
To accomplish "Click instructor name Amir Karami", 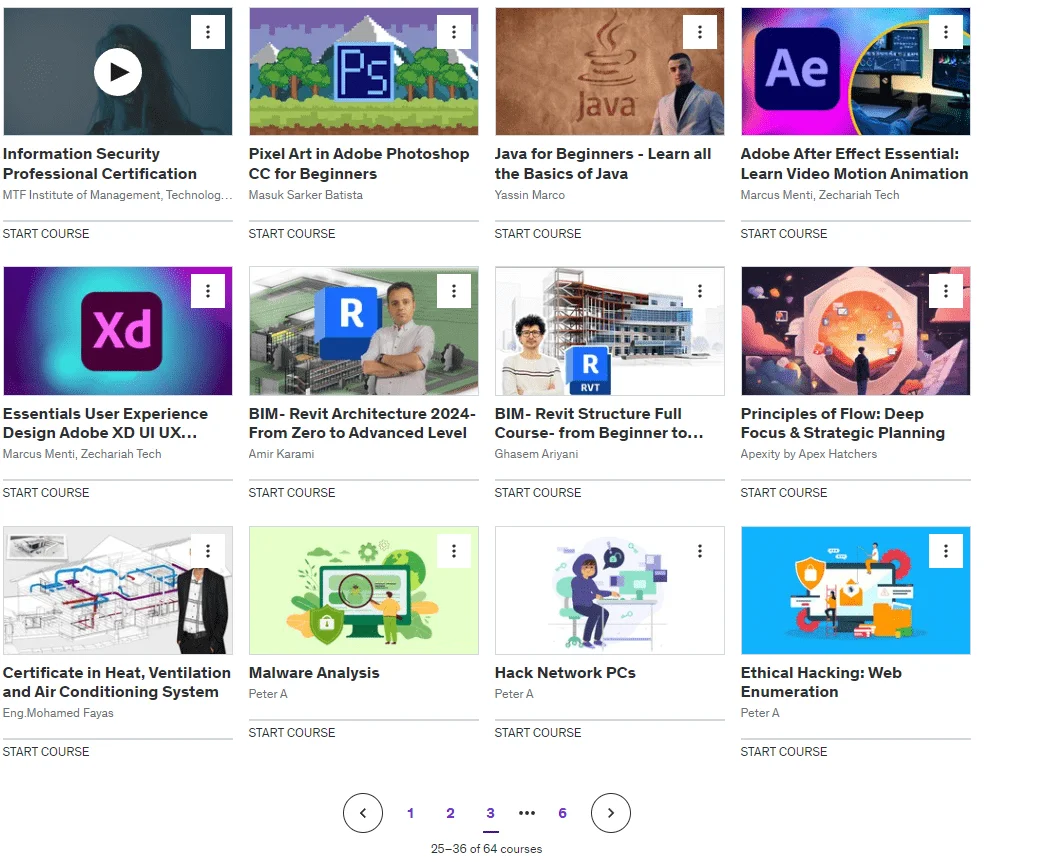I will (x=281, y=454).
